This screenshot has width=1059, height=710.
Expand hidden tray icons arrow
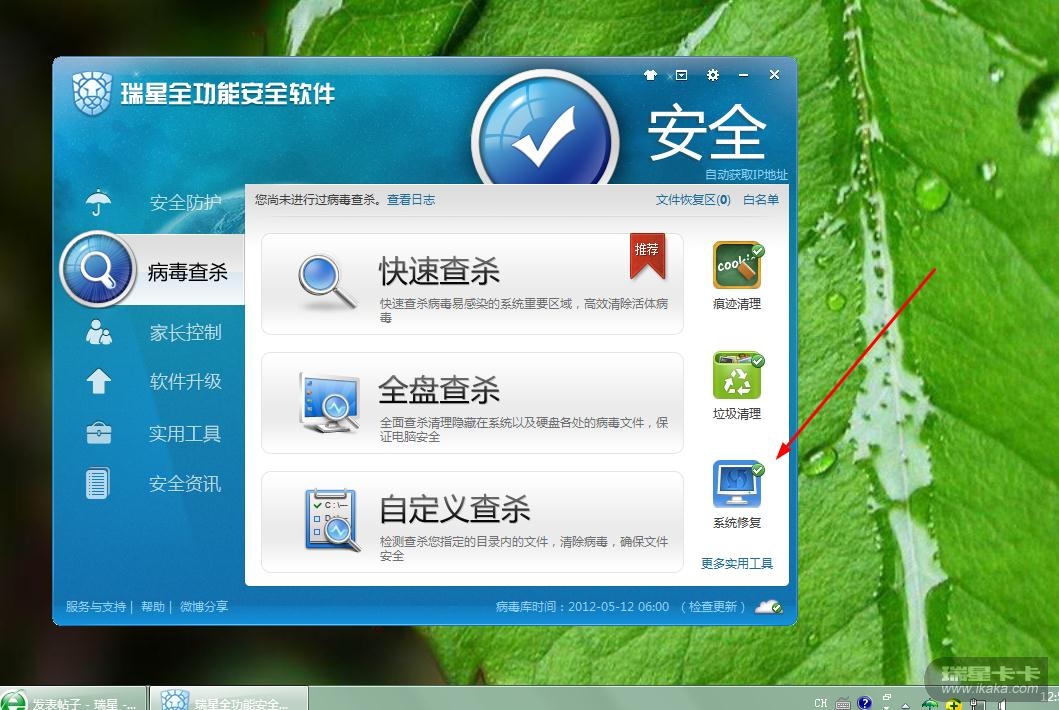pyautogui.click(x=906, y=705)
